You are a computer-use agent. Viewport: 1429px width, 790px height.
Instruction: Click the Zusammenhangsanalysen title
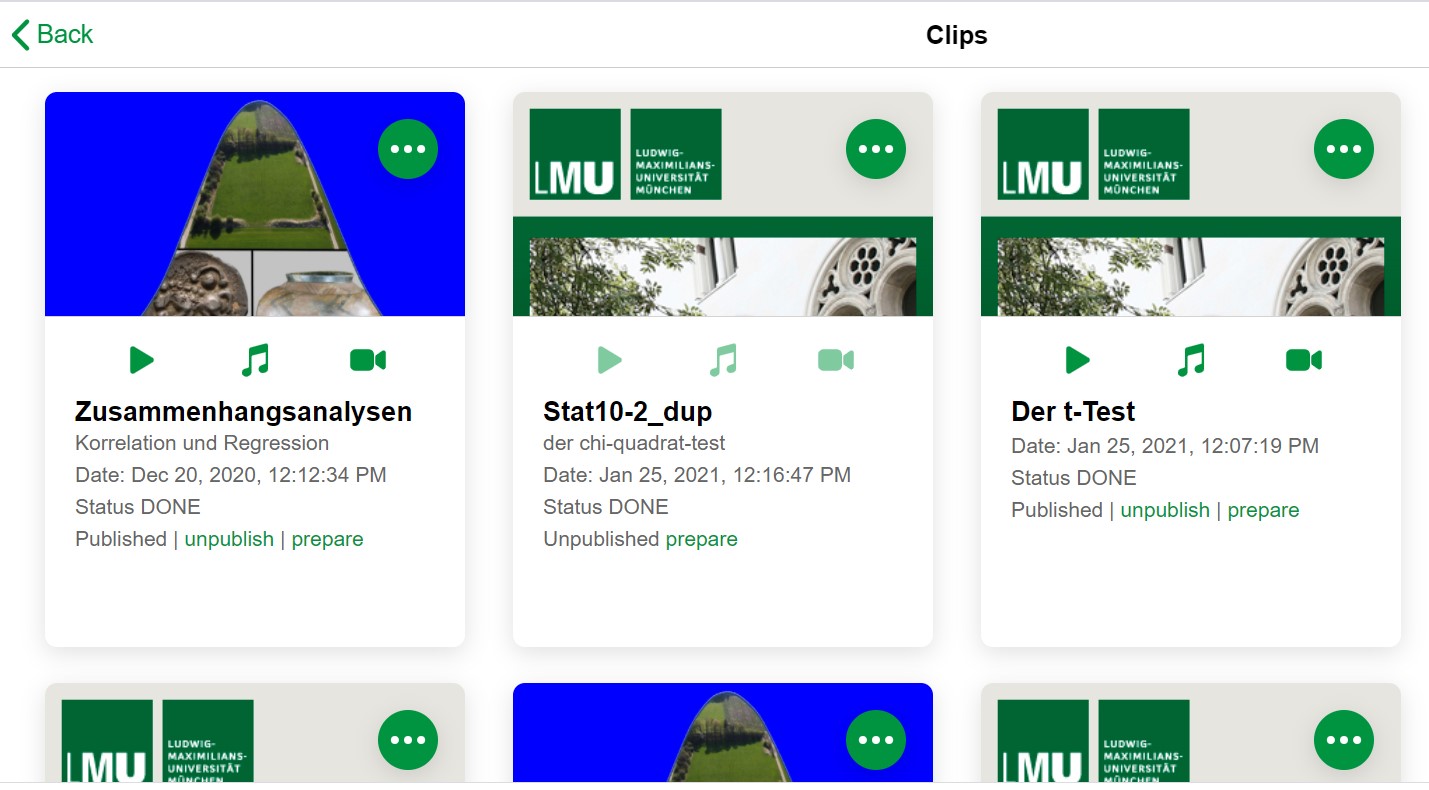click(243, 412)
